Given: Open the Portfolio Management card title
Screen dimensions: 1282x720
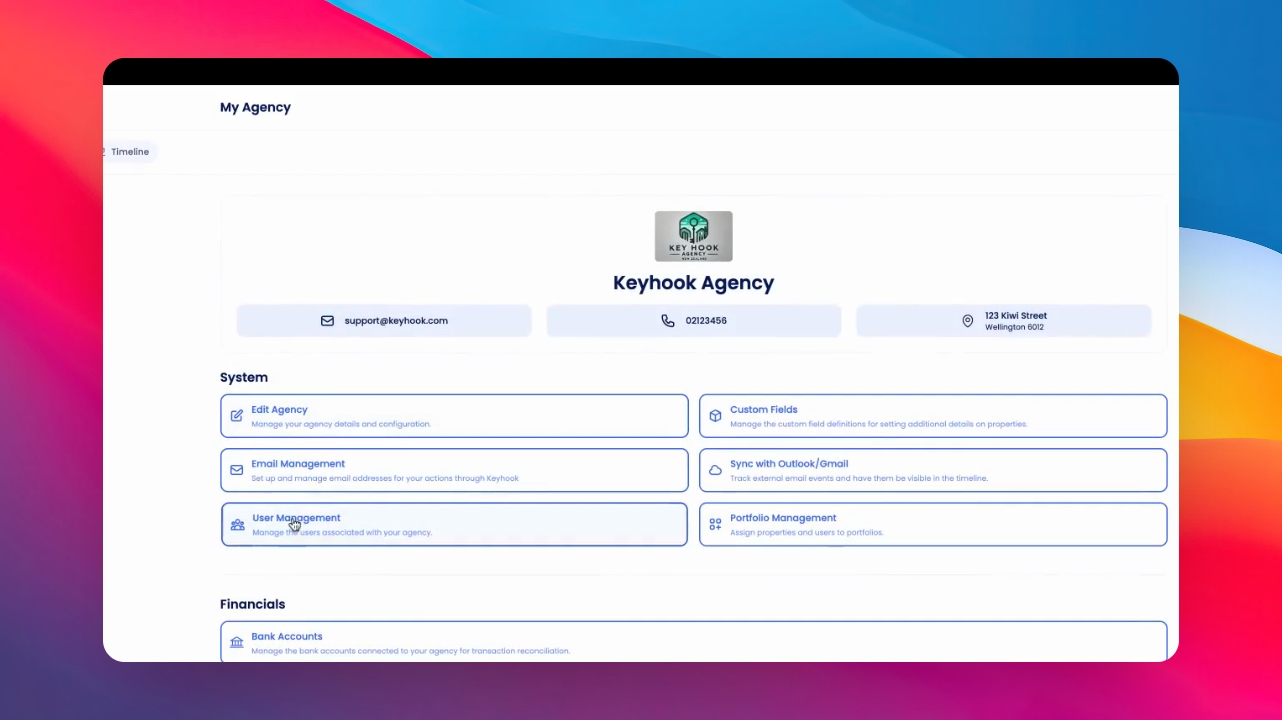Looking at the screenshot, I should tap(783, 518).
